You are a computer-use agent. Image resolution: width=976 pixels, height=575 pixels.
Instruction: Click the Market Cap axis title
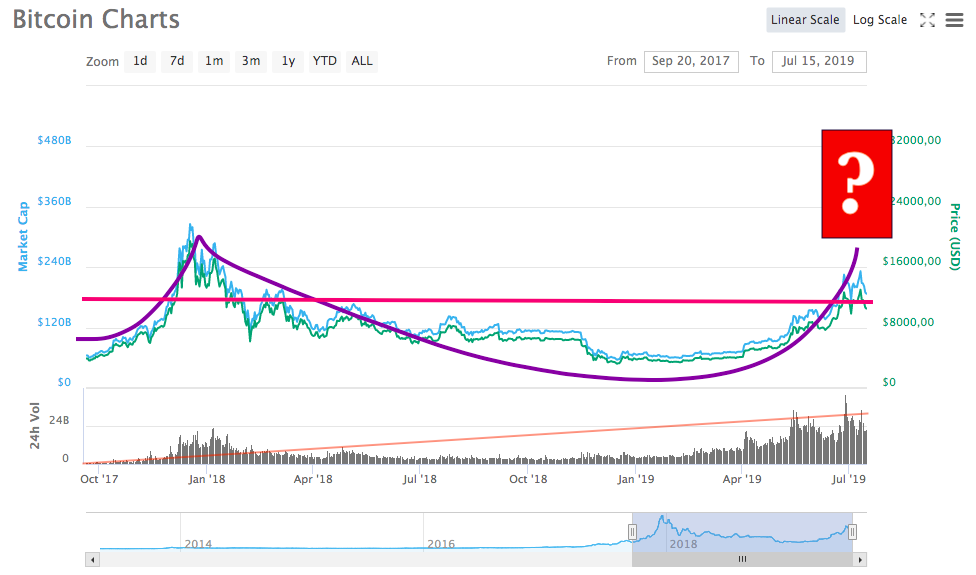tap(23, 236)
